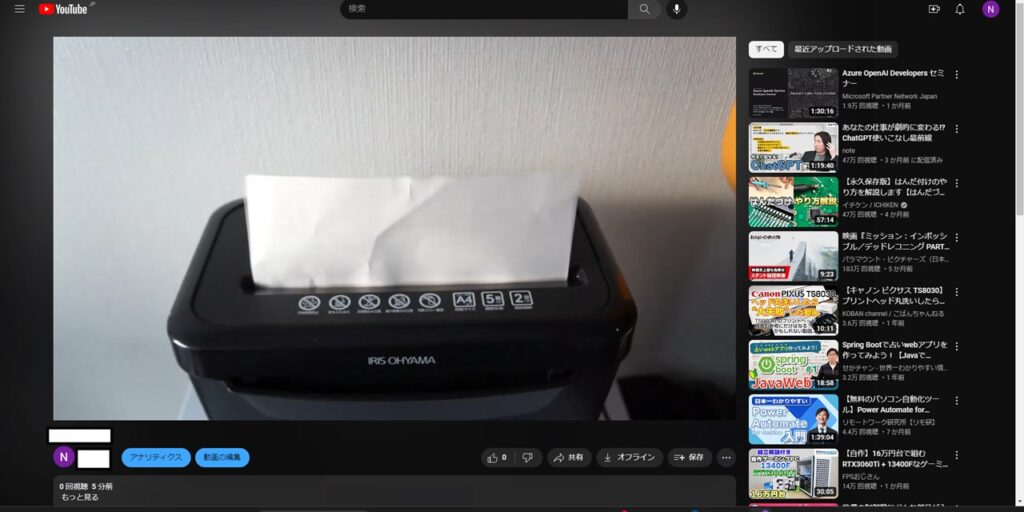The height and width of the screenshot is (512, 1024).
Task: Open Canon PIXUS TS8030 video thumbnail
Action: tap(793, 310)
